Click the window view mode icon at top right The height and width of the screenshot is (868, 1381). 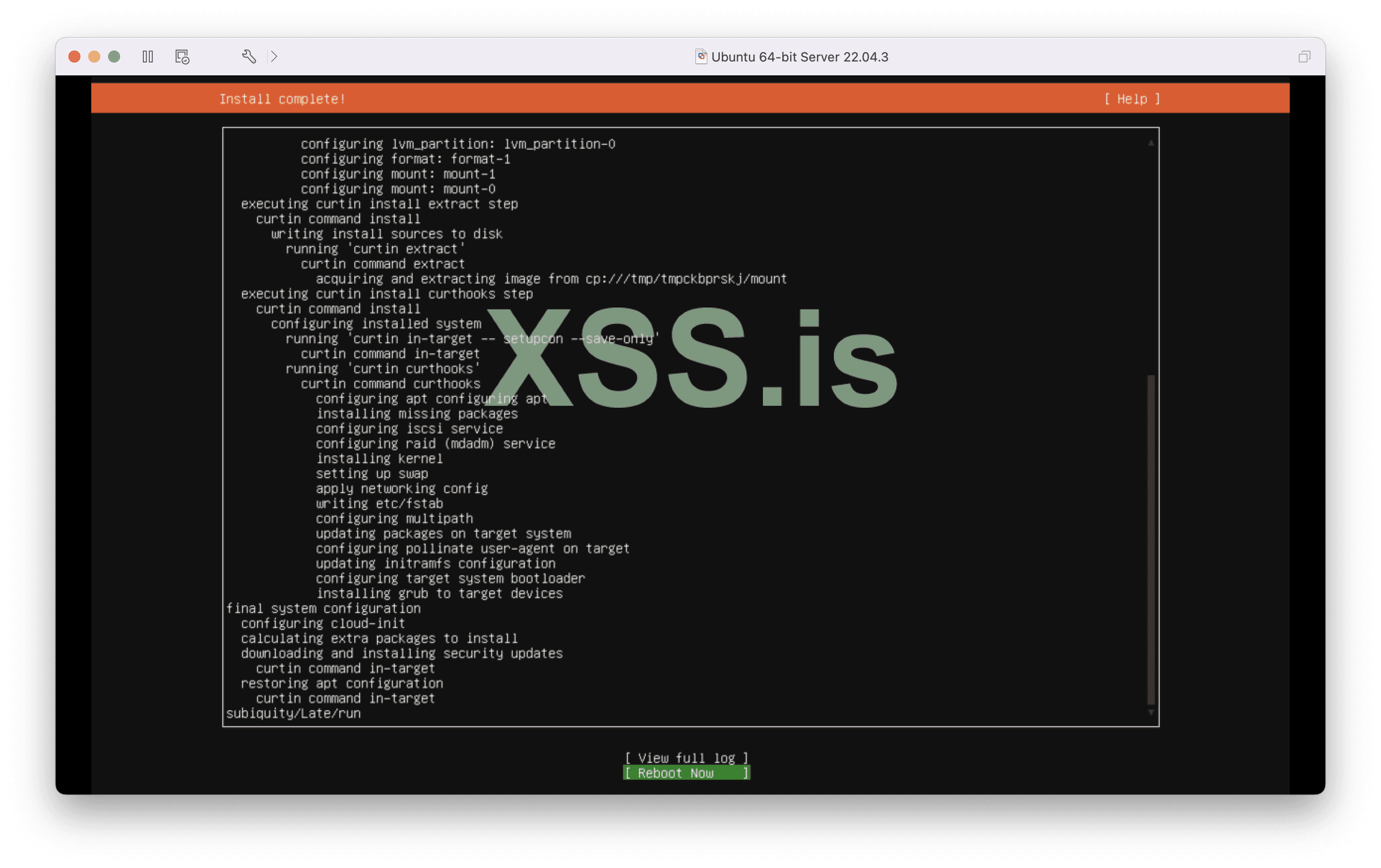click(1304, 57)
